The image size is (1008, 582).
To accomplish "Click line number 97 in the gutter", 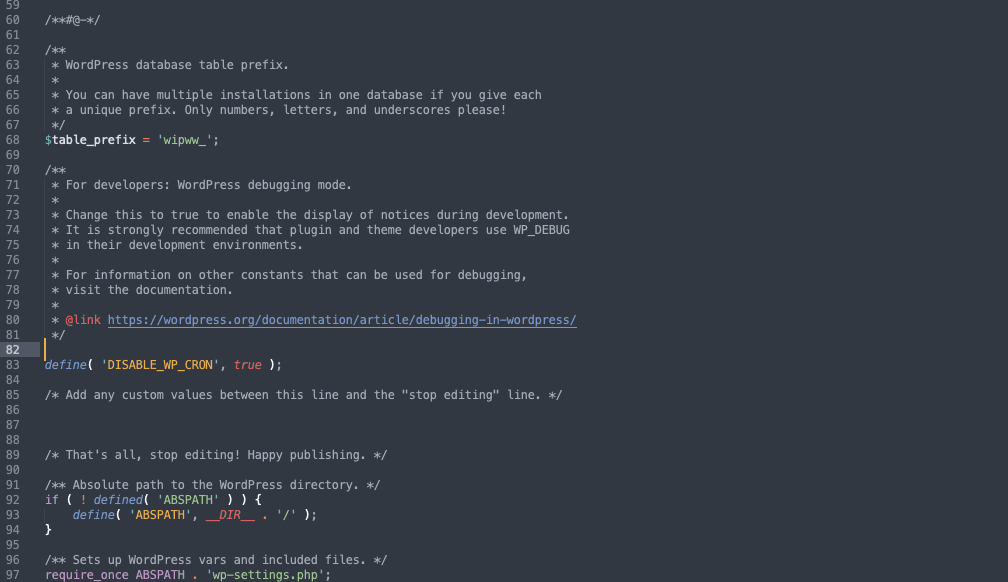I will tap(13, 575).
